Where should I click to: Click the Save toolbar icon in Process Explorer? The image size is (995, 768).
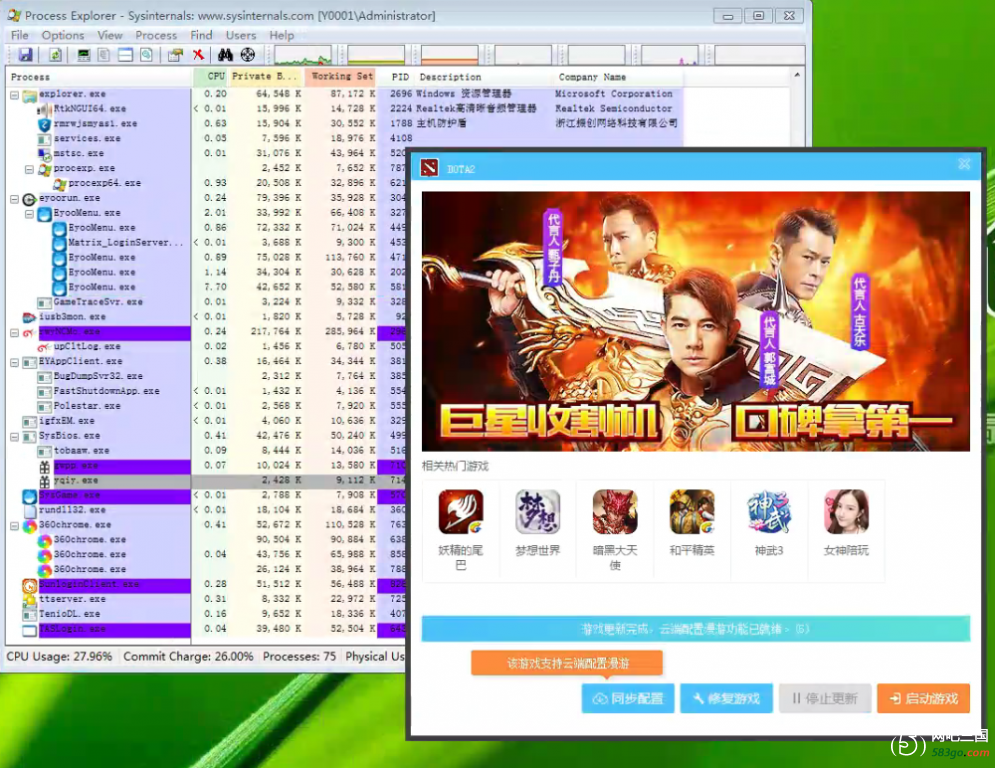(x=25, y=55)
